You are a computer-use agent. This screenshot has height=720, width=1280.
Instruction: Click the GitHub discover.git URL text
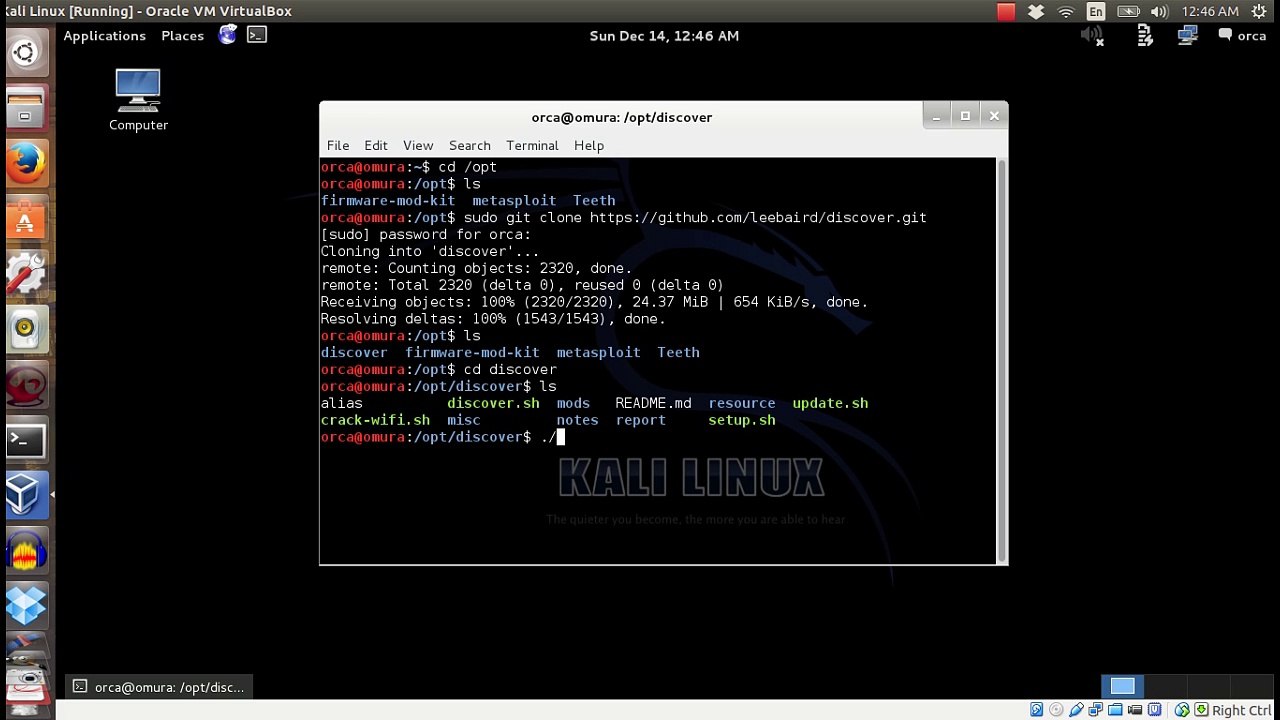(758, 217)
